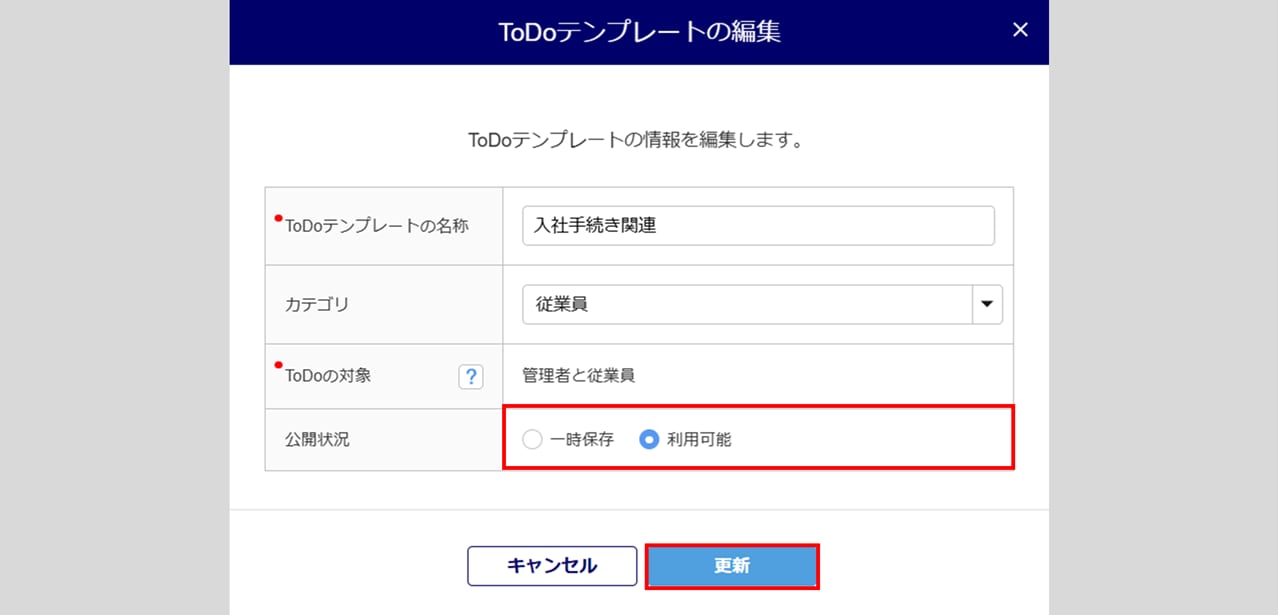Screen dimensions: 1278x615
Task: Click the ToDoの対象 row label
Action: click(328, 376)
